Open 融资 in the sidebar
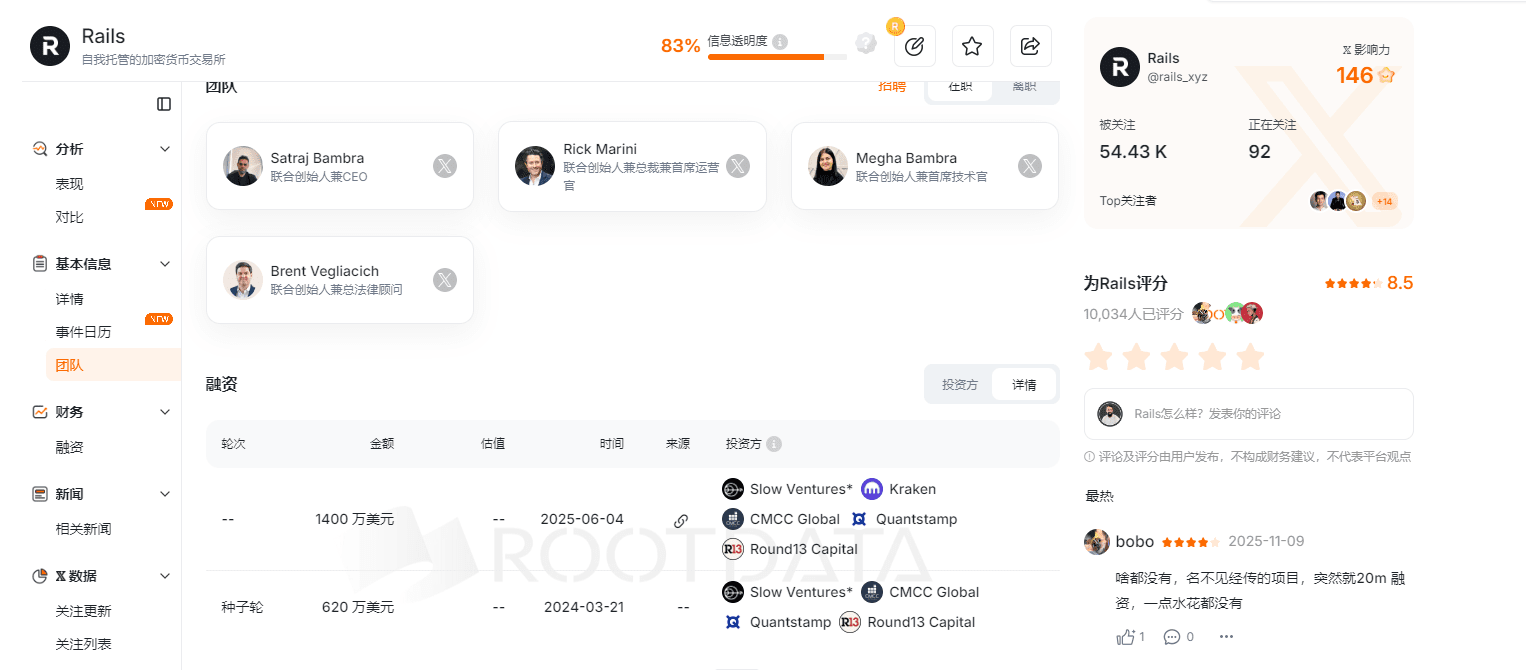The image size is (1526, 670). [x=70, y=447]
